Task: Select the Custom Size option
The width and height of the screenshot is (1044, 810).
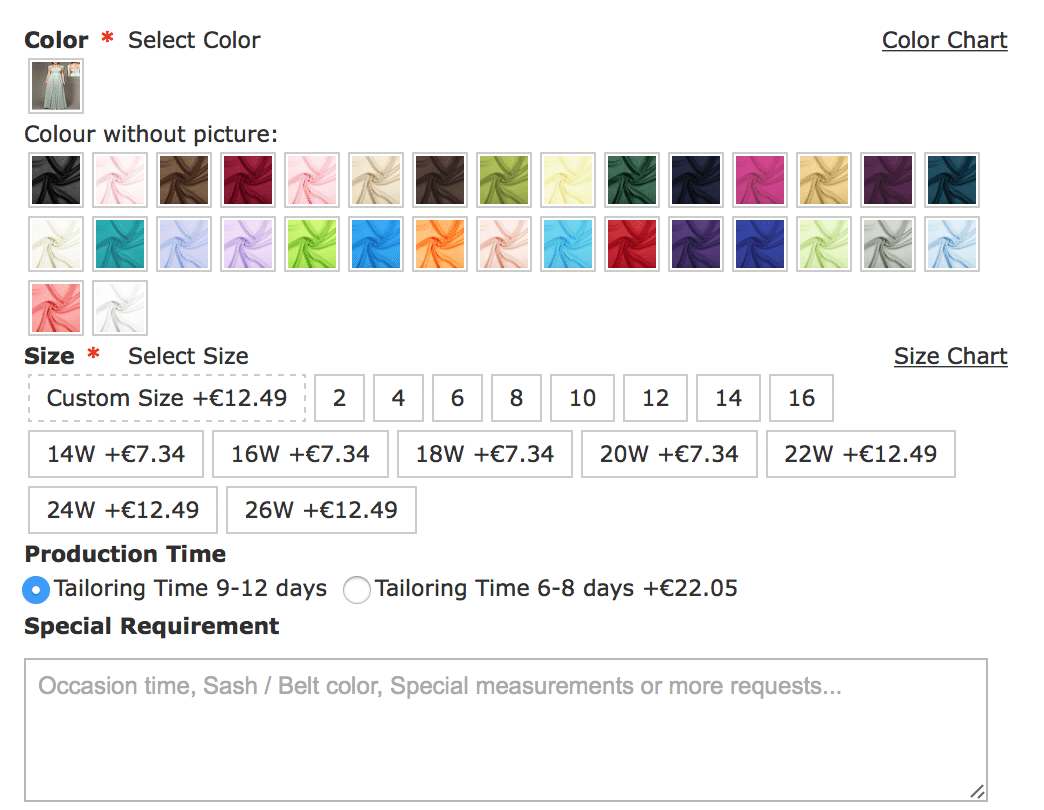Action: tap(167, 398)
